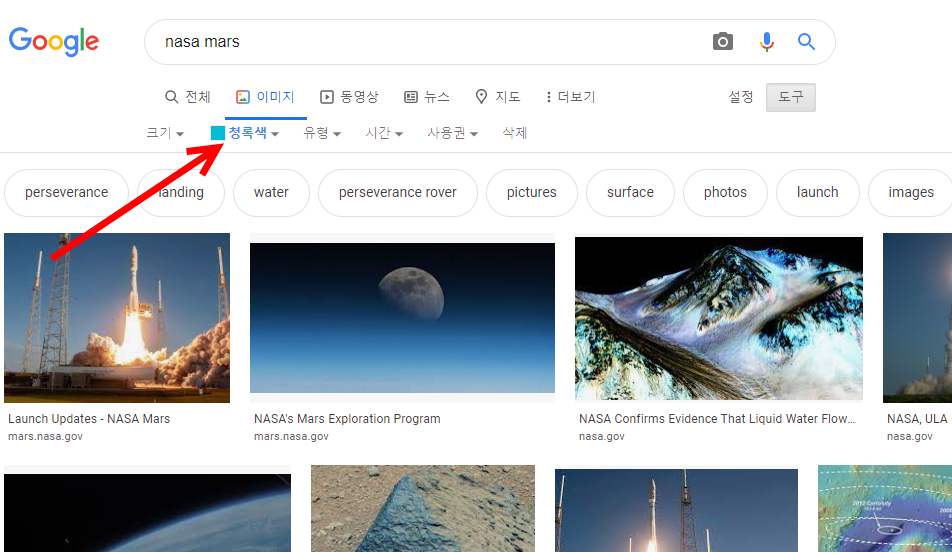952x552 pixels.
Task: Open 설정 (Settings) link
Action: 741,97
